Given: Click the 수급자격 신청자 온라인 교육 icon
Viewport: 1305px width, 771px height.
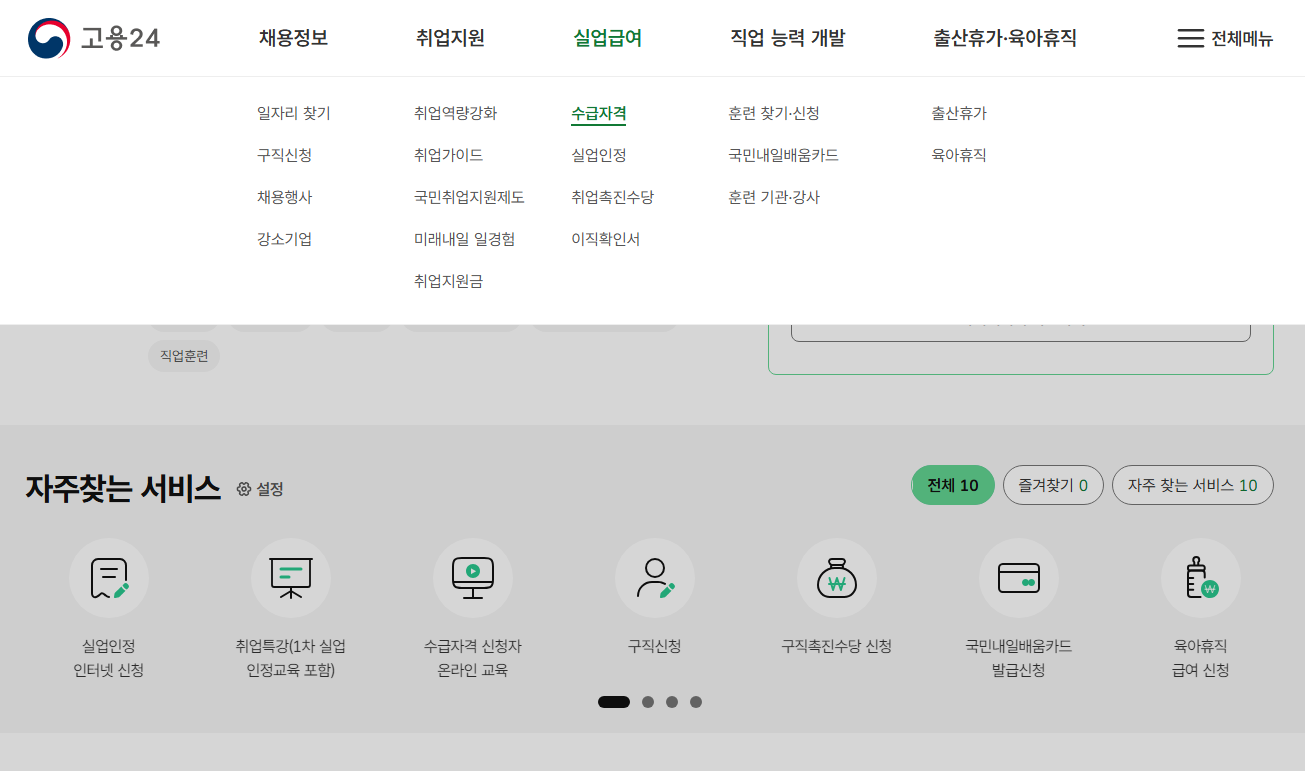Looking at the screenshot, I should (472, 578).
